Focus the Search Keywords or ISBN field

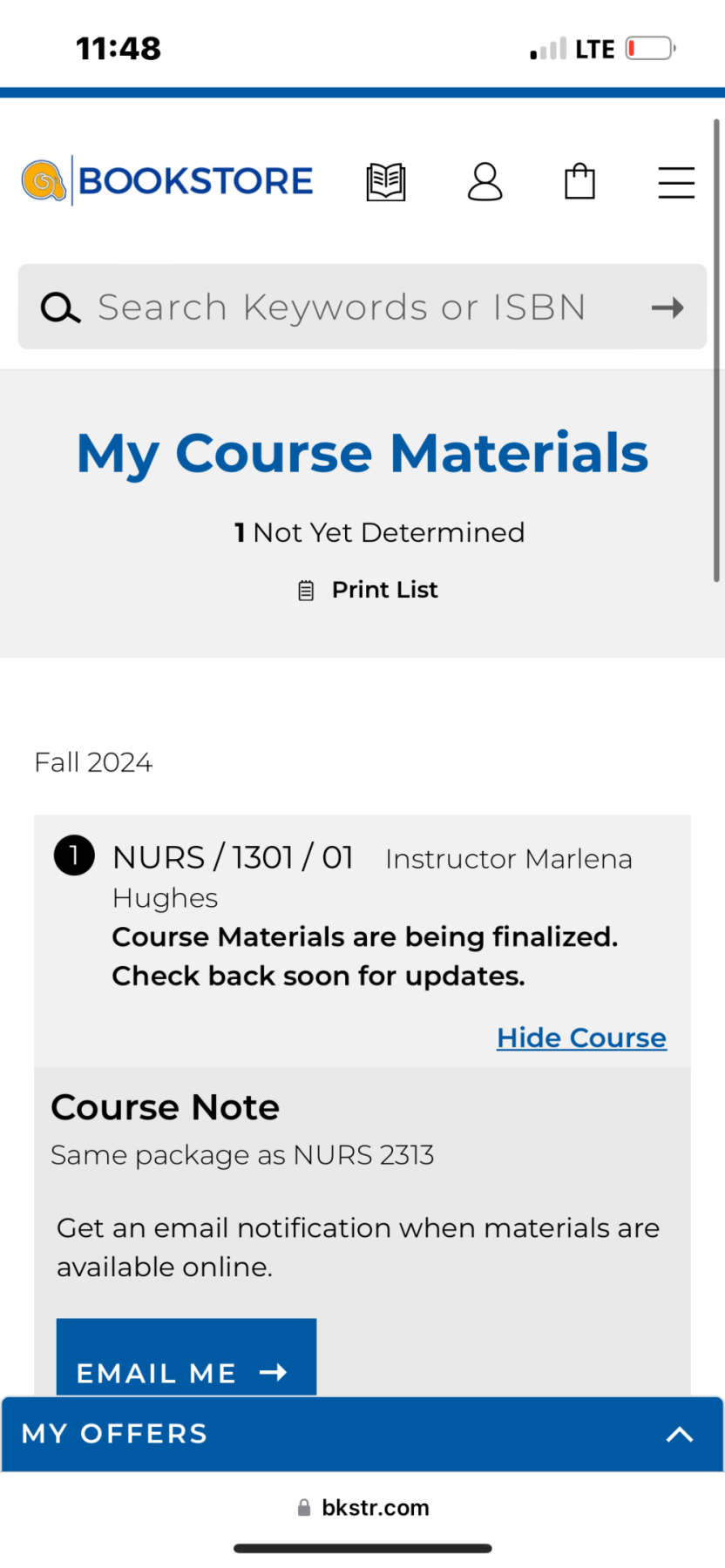pyautogui.click(x=362, y=307)
